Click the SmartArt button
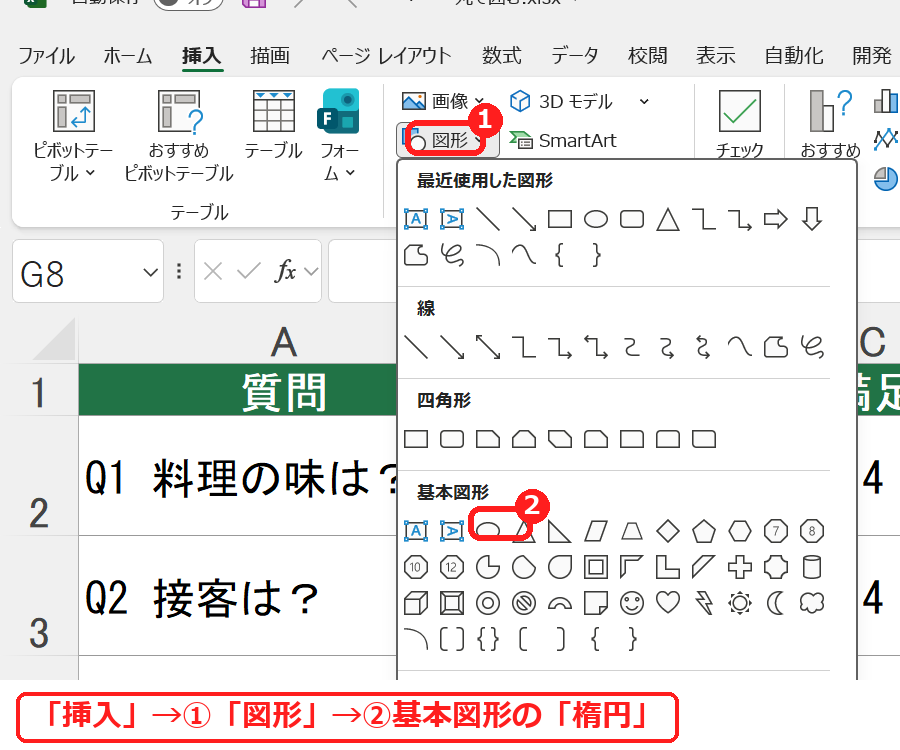The image size is (900, 750). tap(563, 141)
